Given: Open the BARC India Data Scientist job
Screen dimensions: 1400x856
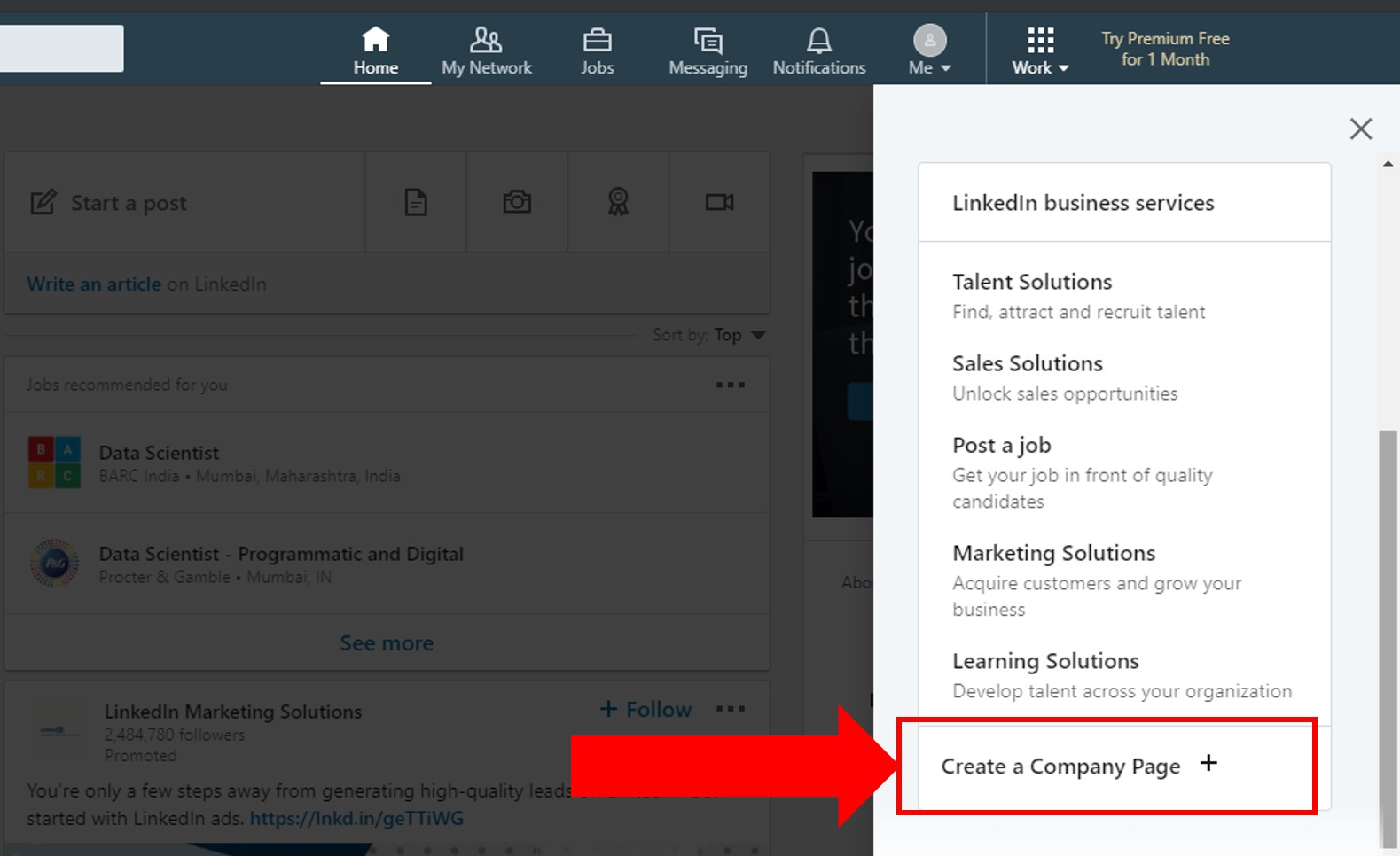Looking at the screenshot, I should tap(159, 453).
